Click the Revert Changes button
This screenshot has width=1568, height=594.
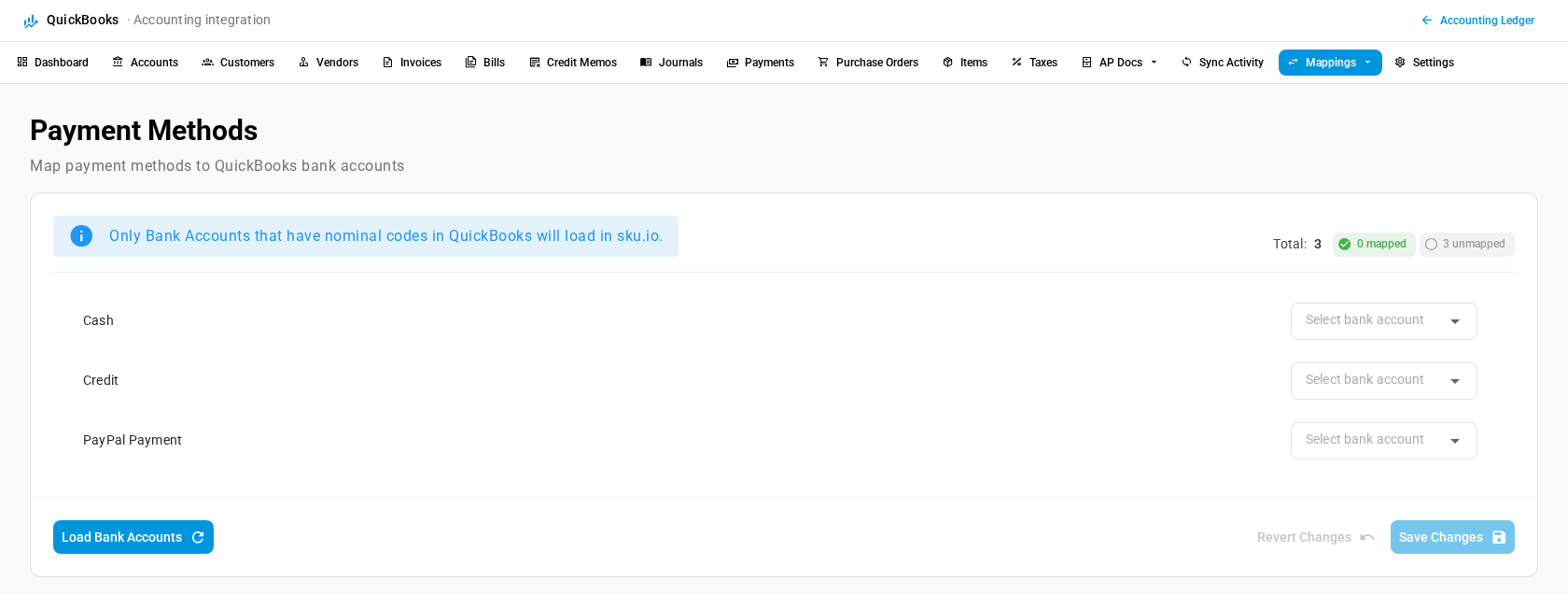(1315, 537)
